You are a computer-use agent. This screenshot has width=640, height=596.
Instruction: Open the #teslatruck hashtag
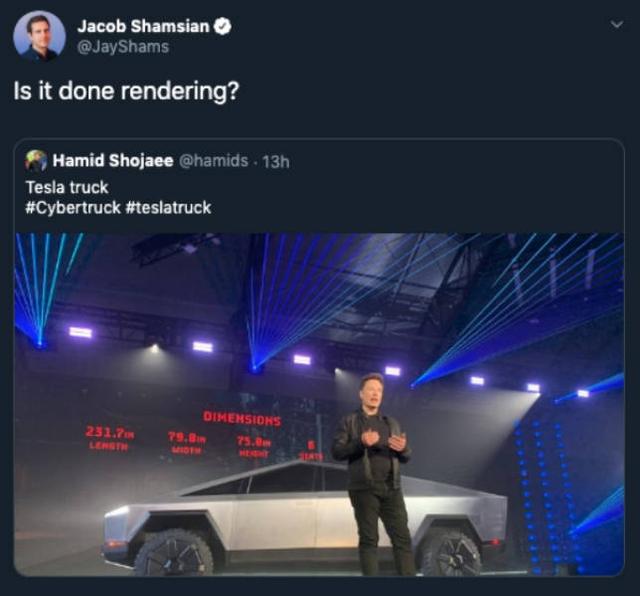(x=169, y=207)
